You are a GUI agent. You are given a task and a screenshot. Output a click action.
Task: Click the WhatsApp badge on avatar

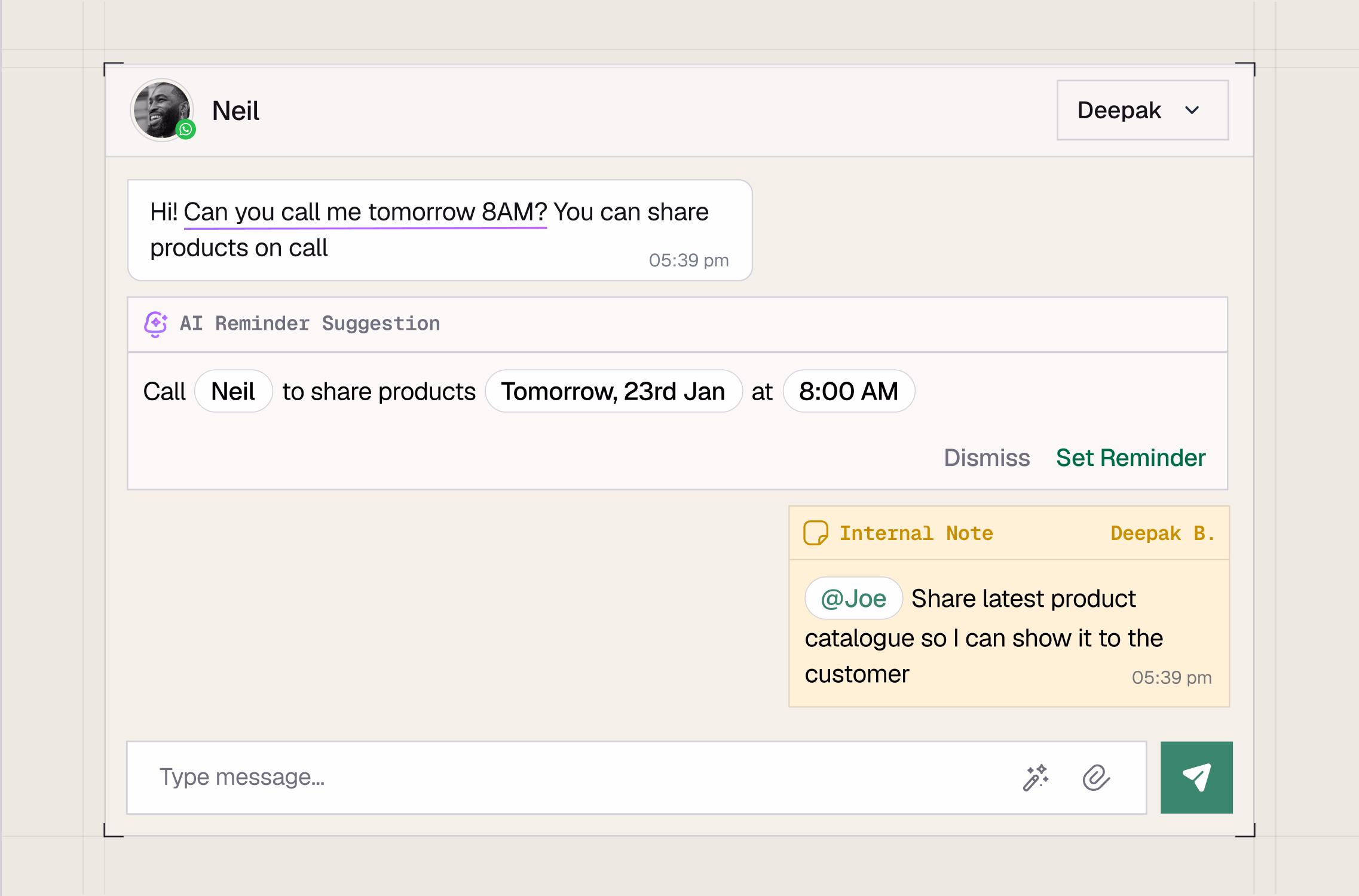[186, 129]
